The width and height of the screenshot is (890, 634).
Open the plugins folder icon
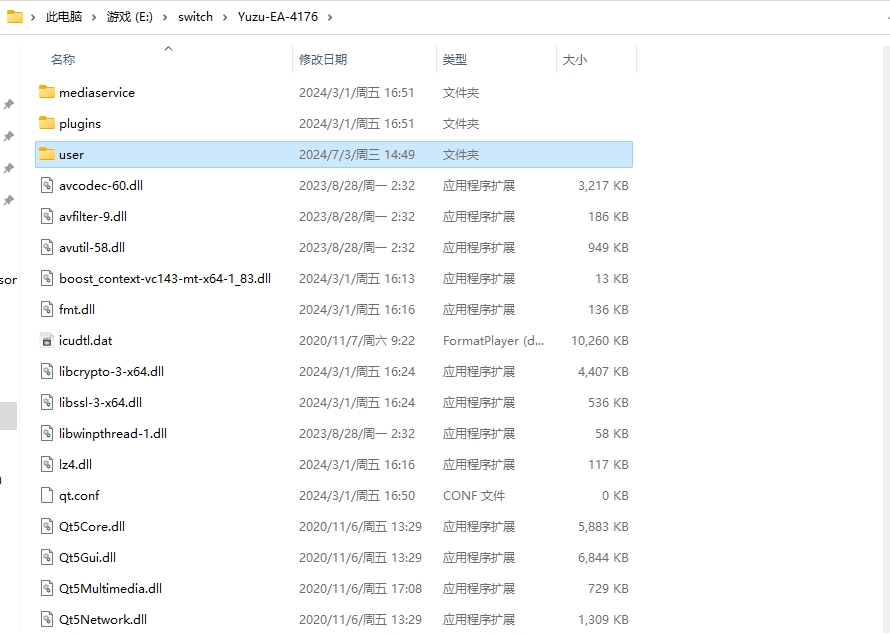(x=47, y=123)
